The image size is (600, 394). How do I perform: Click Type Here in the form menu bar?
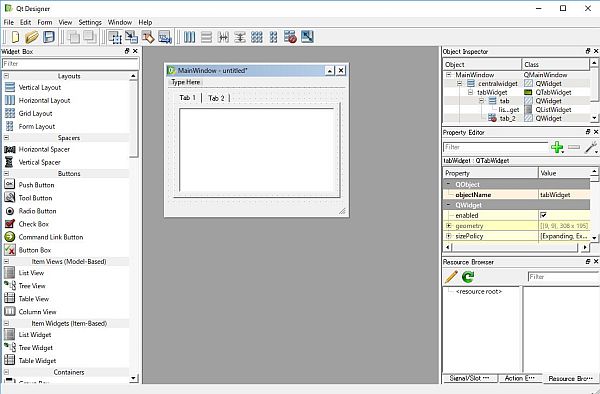(186, 82)
